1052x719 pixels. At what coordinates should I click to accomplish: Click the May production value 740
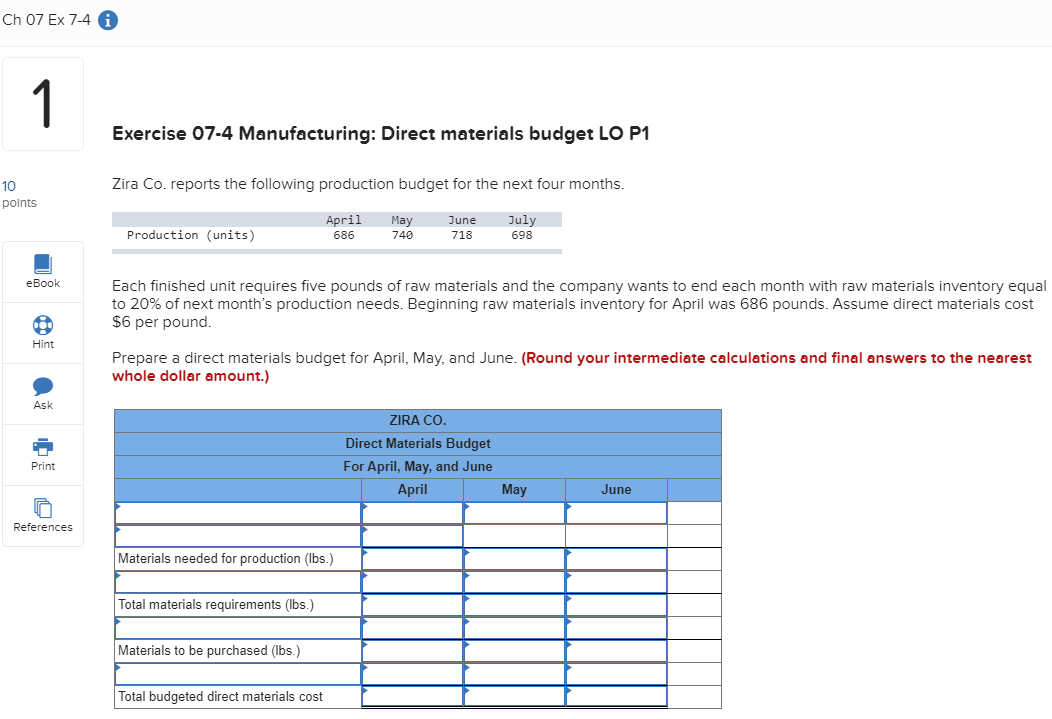(402, 235)
